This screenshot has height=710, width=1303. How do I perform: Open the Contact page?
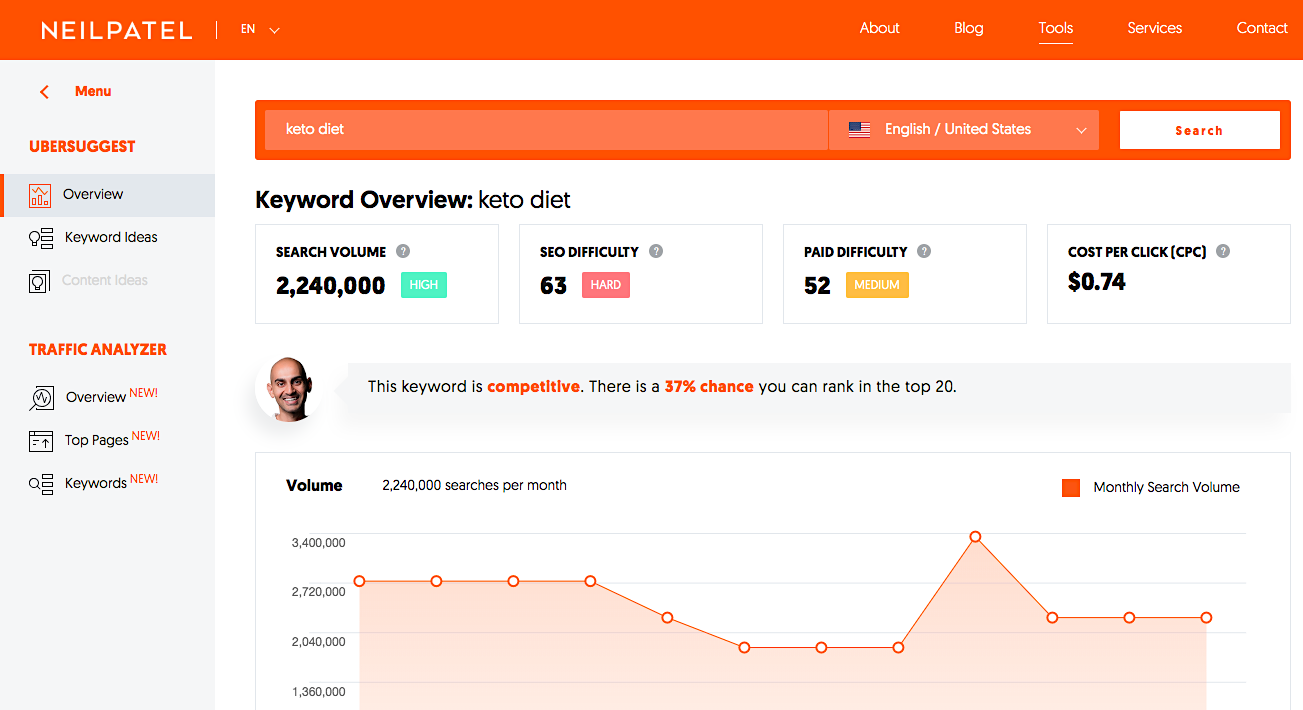1262,28
